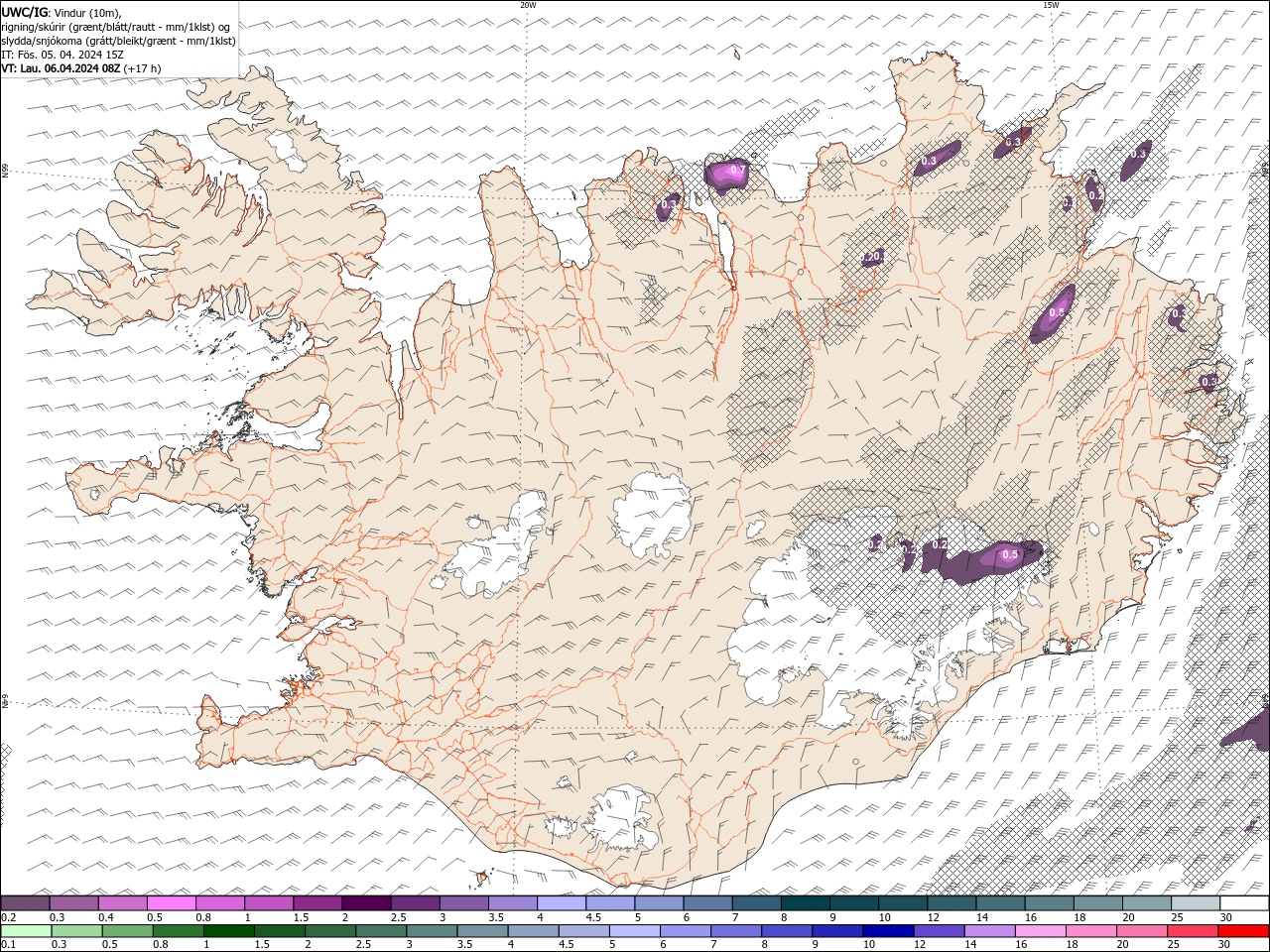Click the 'rigning/skúrir (grænt/blátt/rautt' legend description line
This screenshot has width=1270, height=952.
point(117,27)
